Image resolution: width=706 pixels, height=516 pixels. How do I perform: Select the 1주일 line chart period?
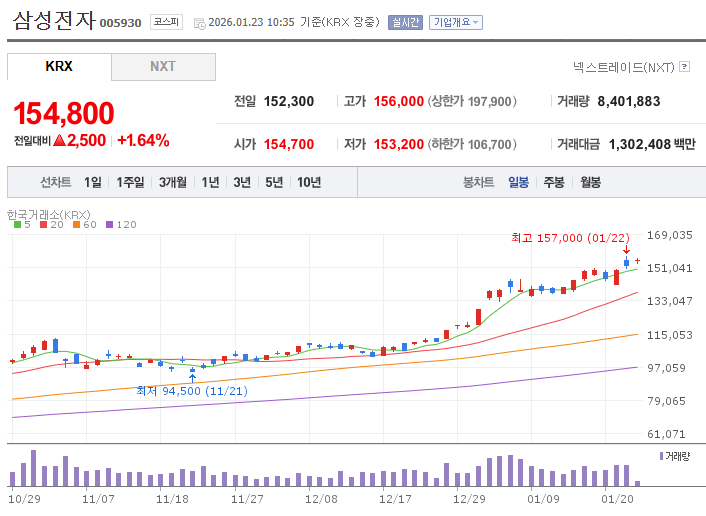pyautogui.click(x=130, y=182)
